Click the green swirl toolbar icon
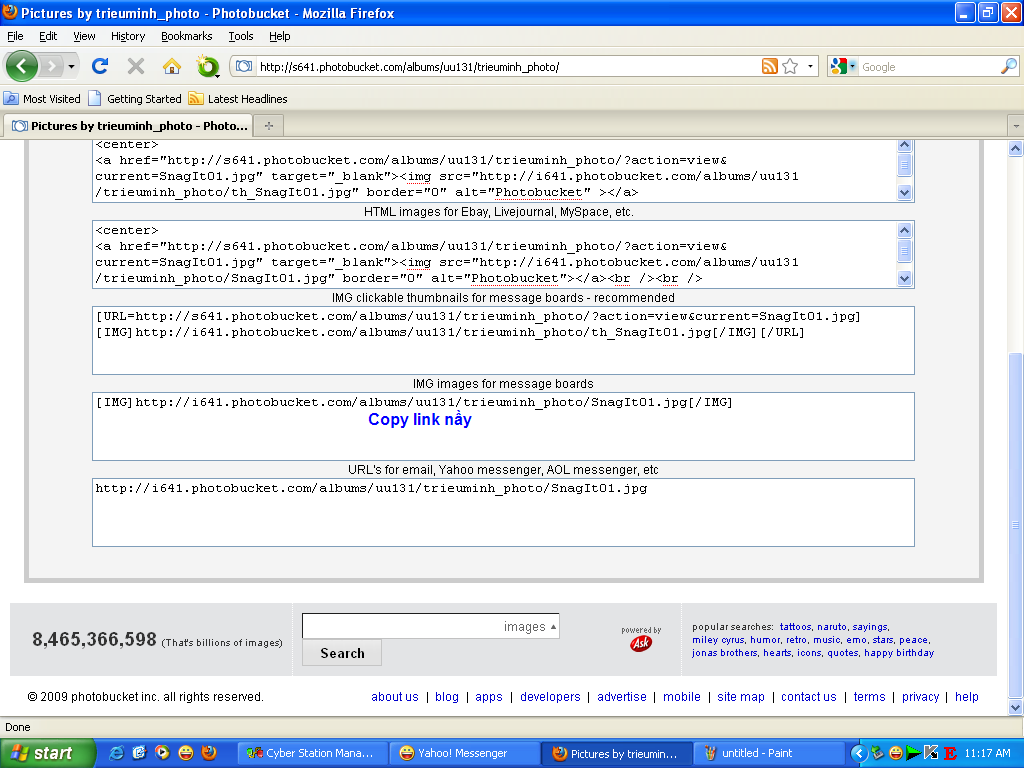This screenshot has width=1024, height=768. 208,66
